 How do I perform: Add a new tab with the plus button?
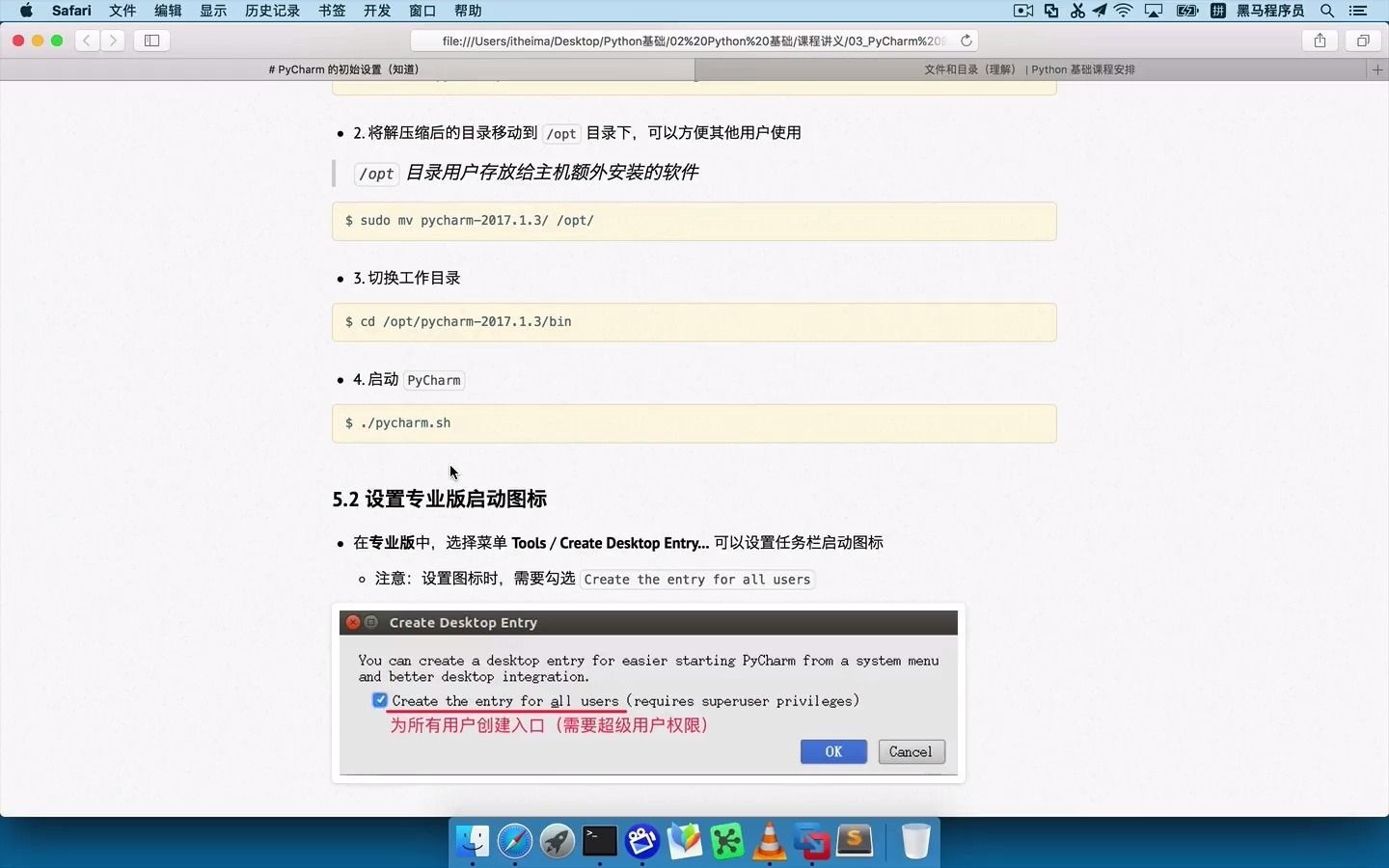1377,69
